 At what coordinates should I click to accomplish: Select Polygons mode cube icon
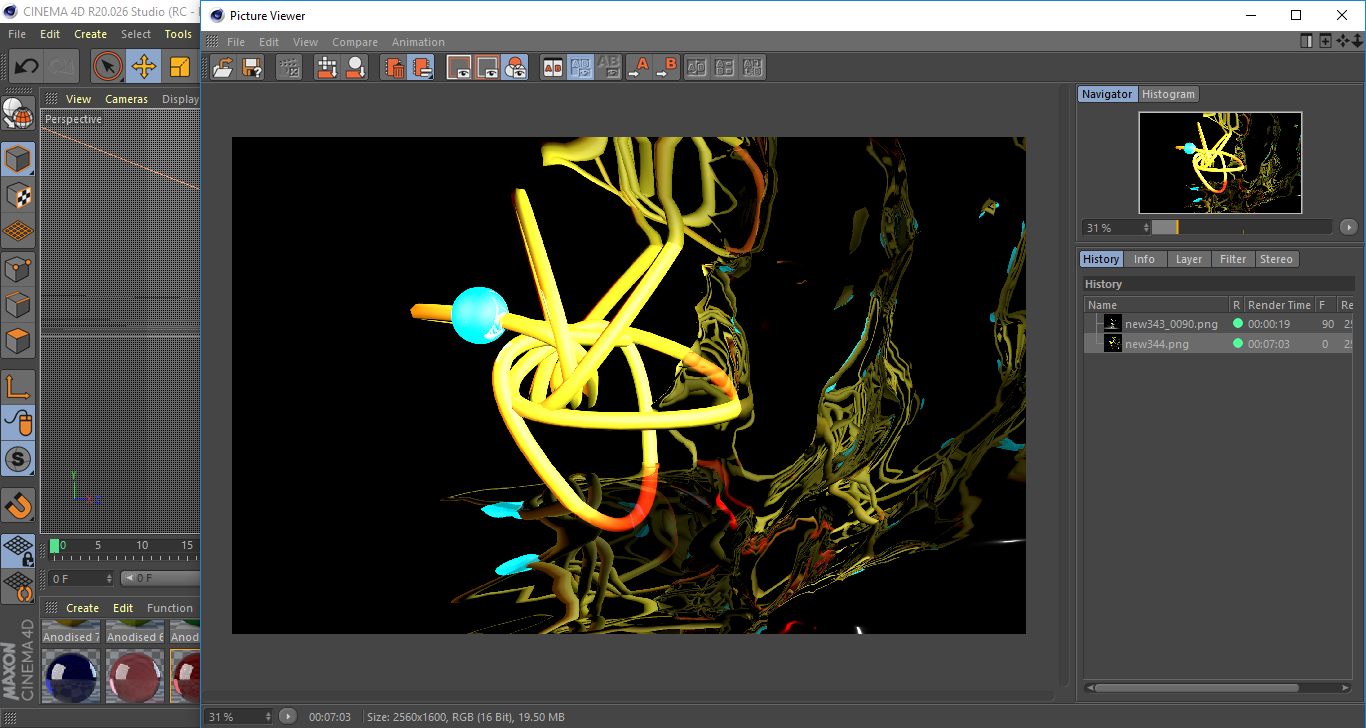pyautogui.click(x=18, y=341)
